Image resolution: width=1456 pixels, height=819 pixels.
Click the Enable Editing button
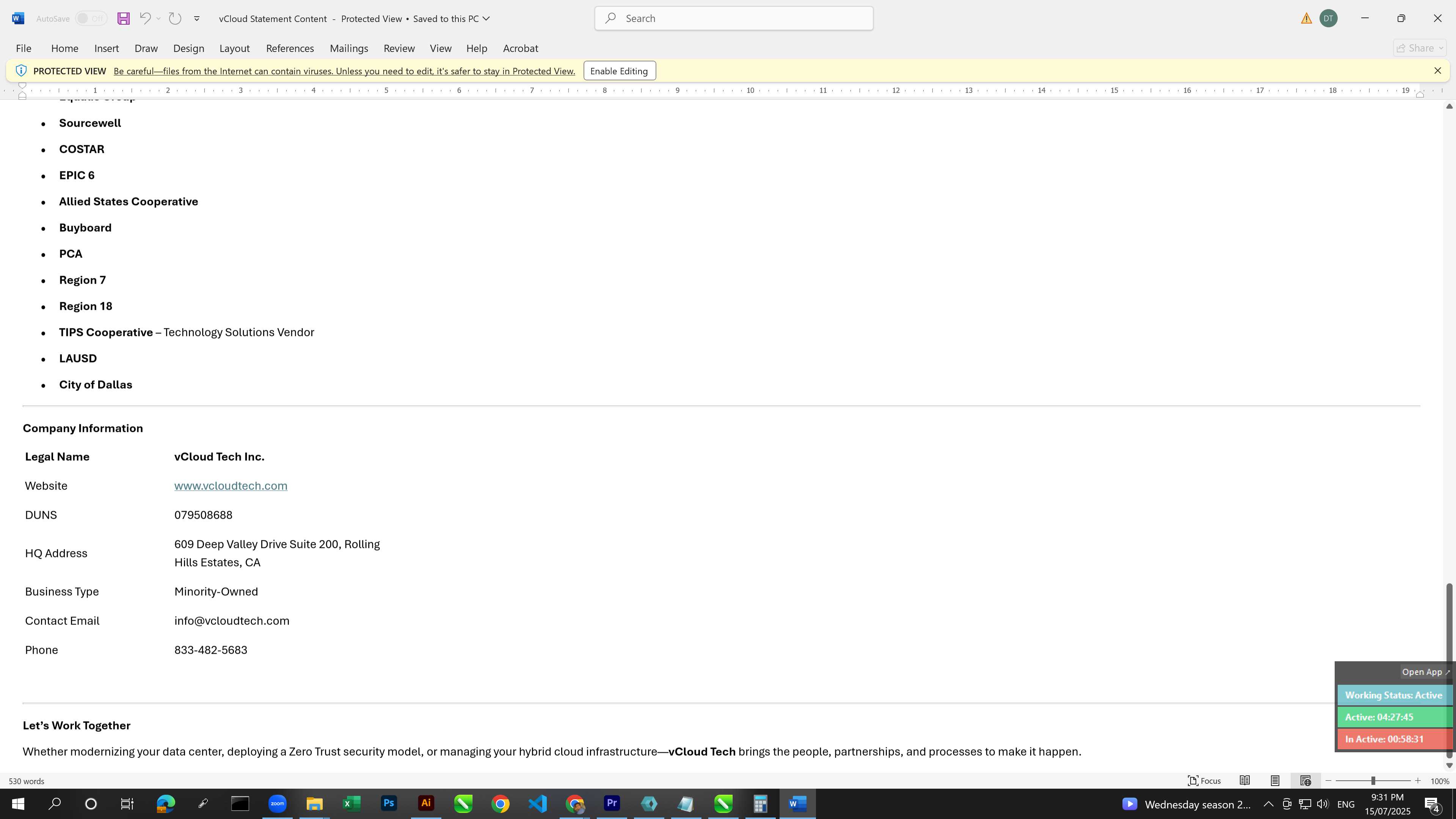point(620,71)
